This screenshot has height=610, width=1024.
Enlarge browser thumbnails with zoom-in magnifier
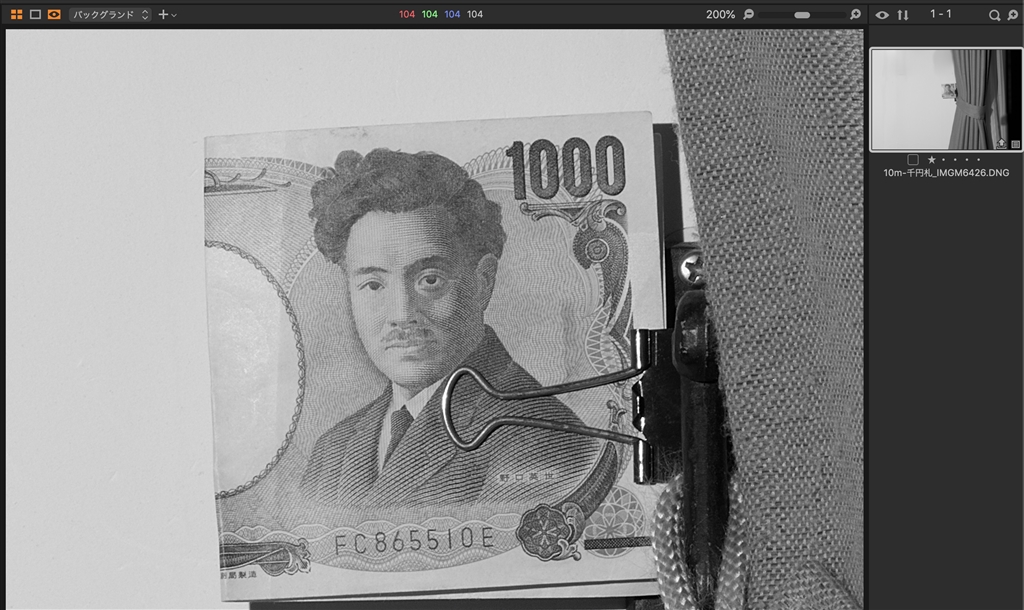[x=1014, y=15]
